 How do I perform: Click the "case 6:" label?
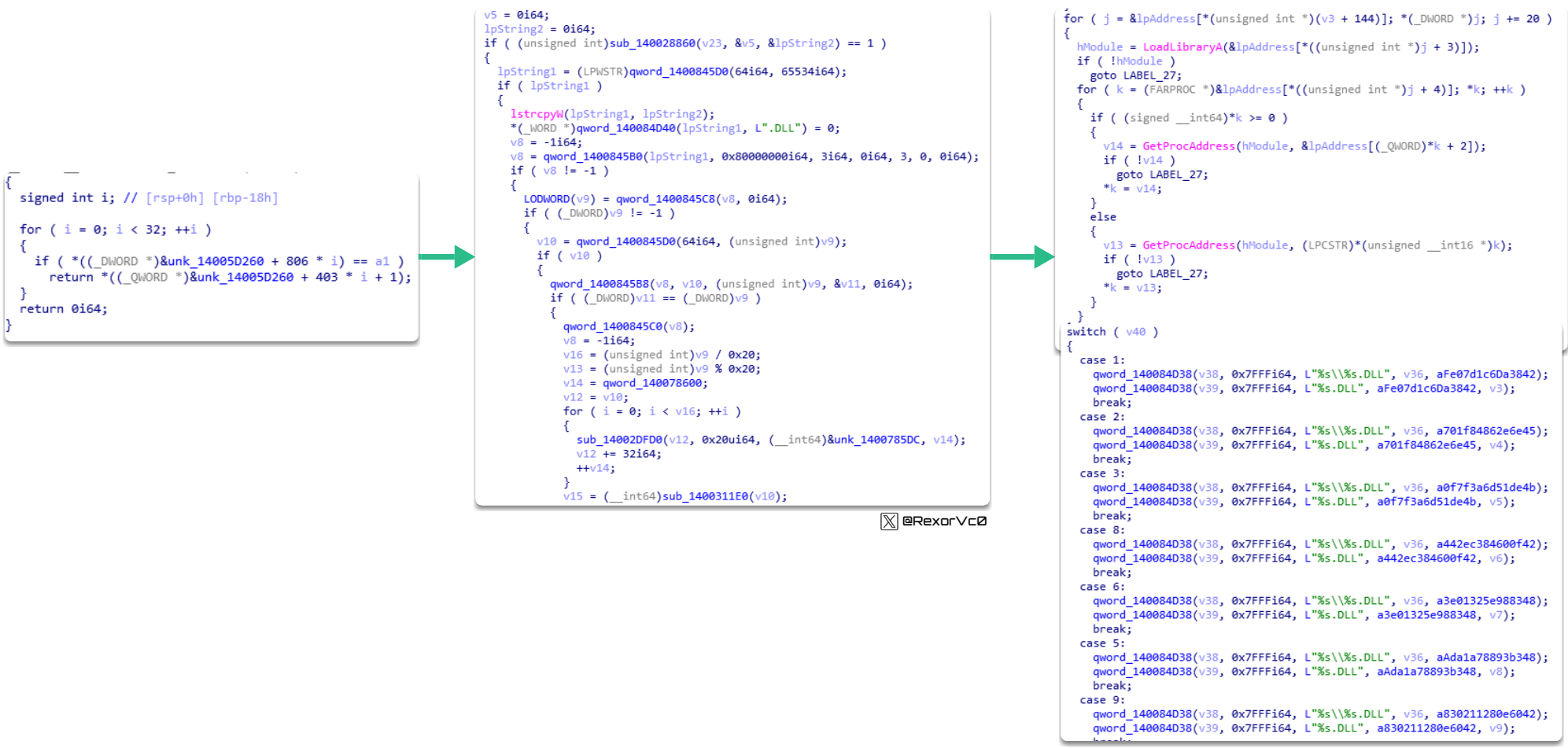pos(1102,587)
